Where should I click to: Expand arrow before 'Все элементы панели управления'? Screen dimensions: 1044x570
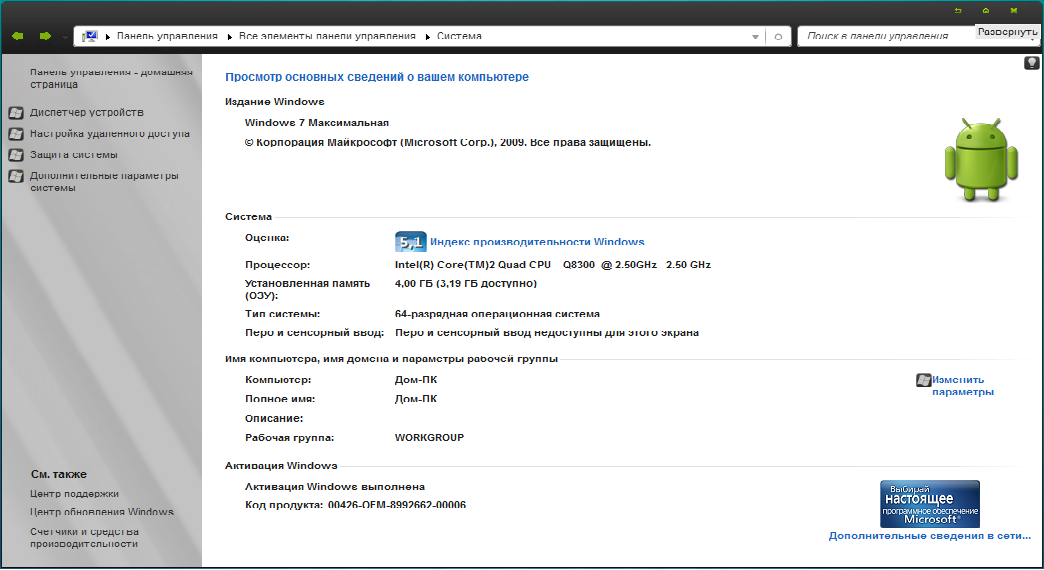(230, 37)
